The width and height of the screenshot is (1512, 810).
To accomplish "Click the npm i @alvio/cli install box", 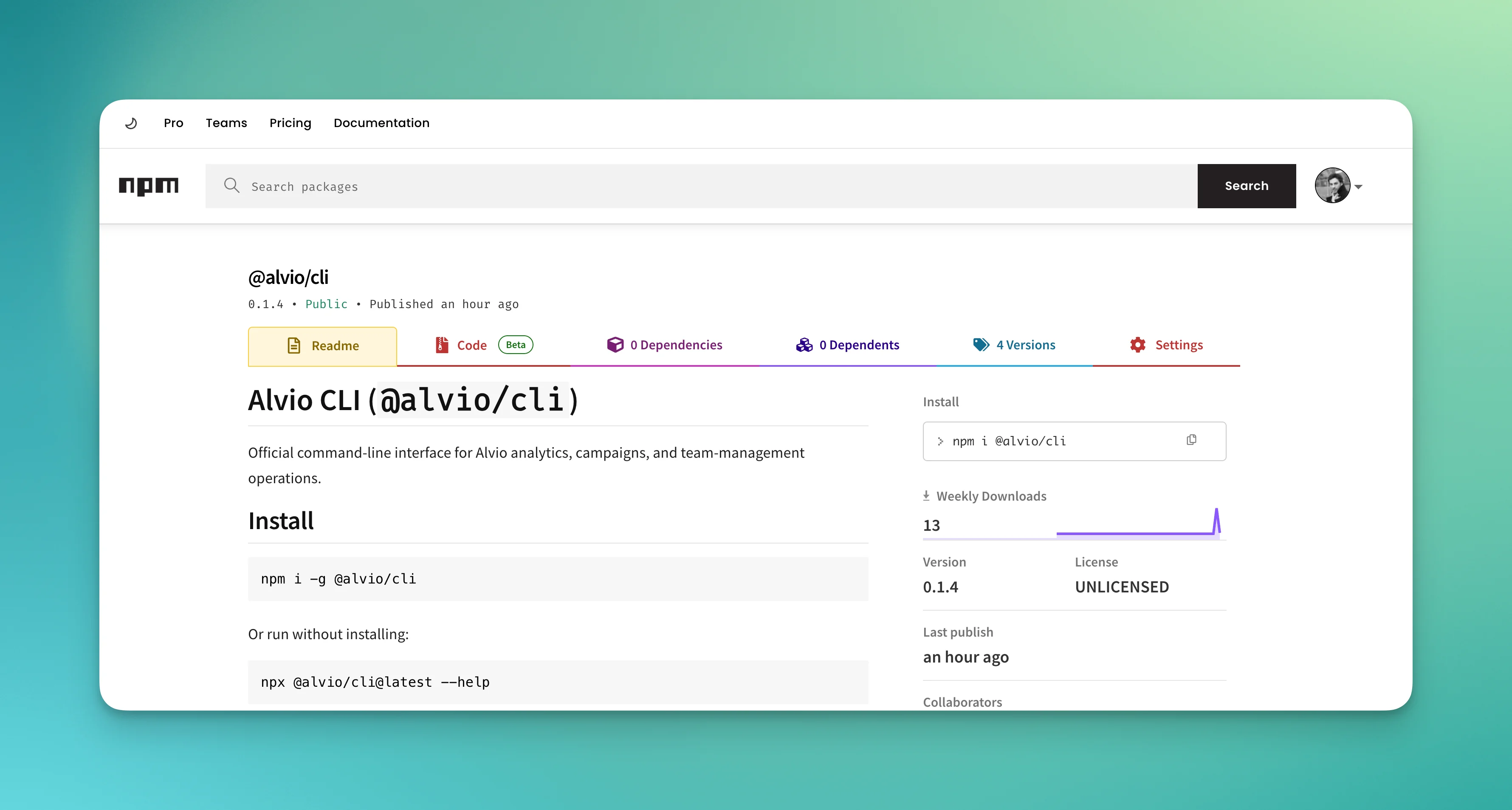I will (x=1074, y=441).
